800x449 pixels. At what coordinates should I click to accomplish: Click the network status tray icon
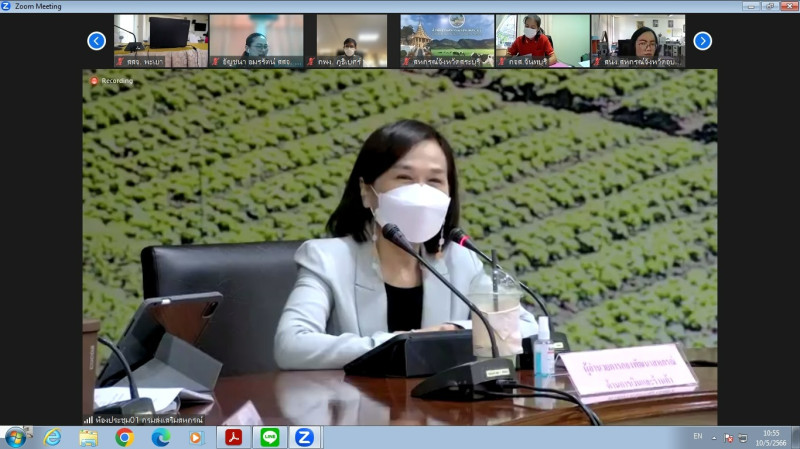coord(742,438)
